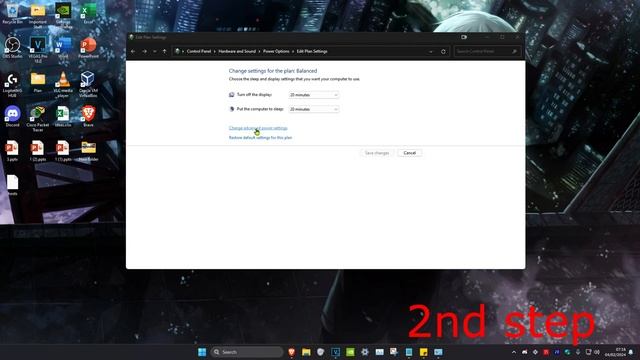Viewport: 640px width, 360px height.
Task: Select the Brave desktop shortcut
Action: point(89,116)
